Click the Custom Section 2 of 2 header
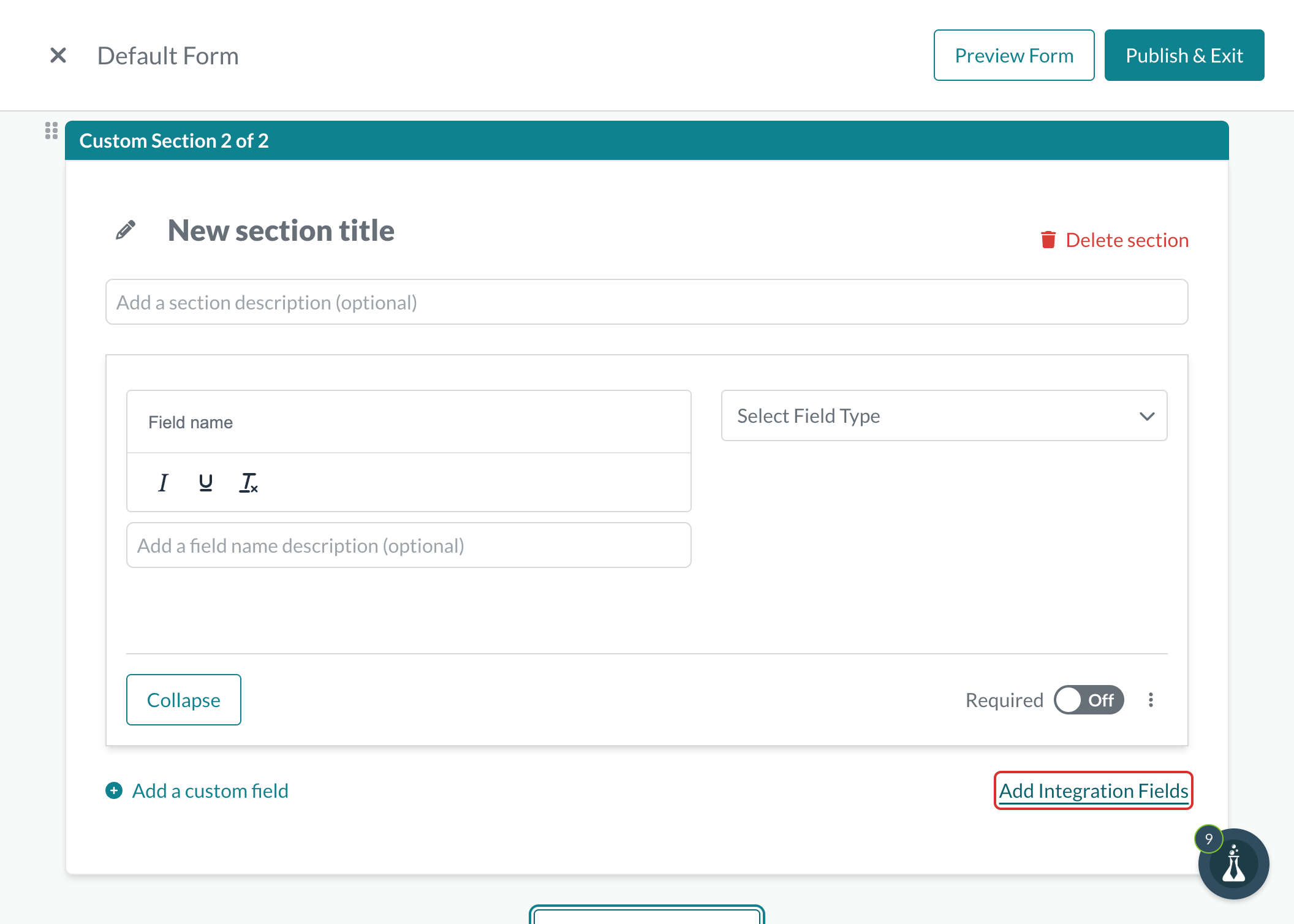The height and width of the screenshot is (924, 1294). point(647,140)
